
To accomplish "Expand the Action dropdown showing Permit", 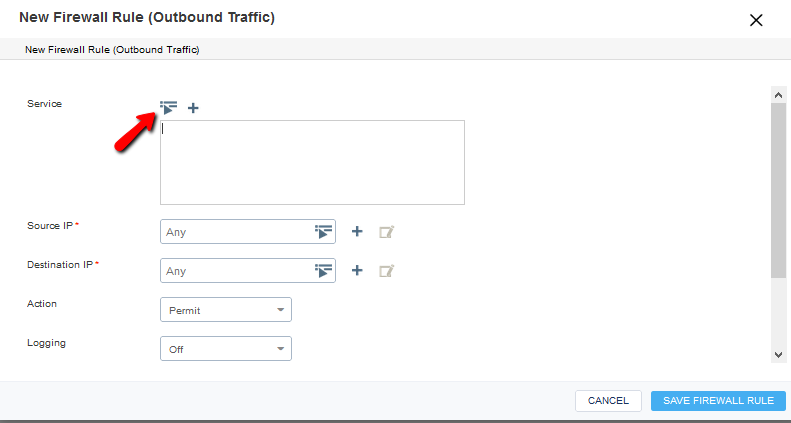I will coord(226,310).
